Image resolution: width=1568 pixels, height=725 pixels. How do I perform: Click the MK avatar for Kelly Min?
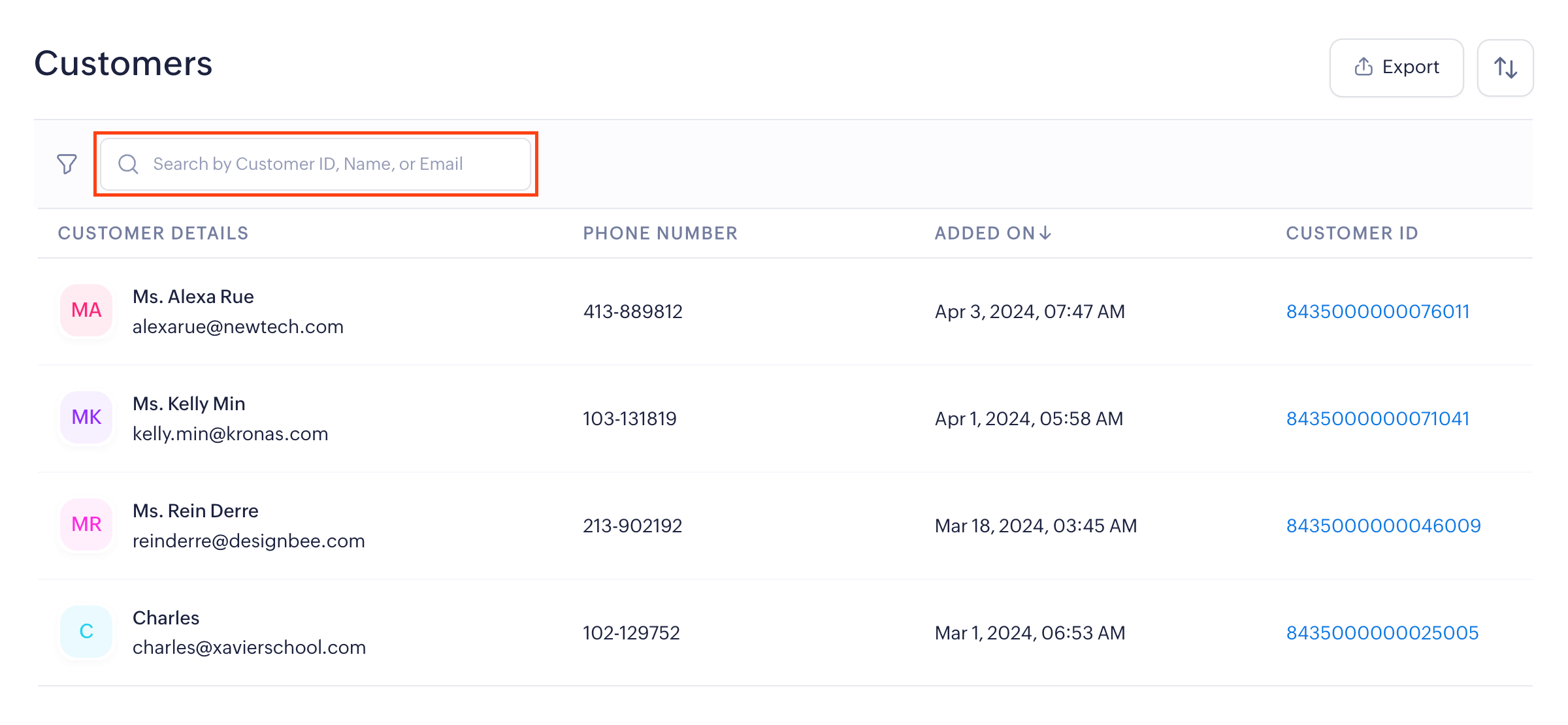86,417
